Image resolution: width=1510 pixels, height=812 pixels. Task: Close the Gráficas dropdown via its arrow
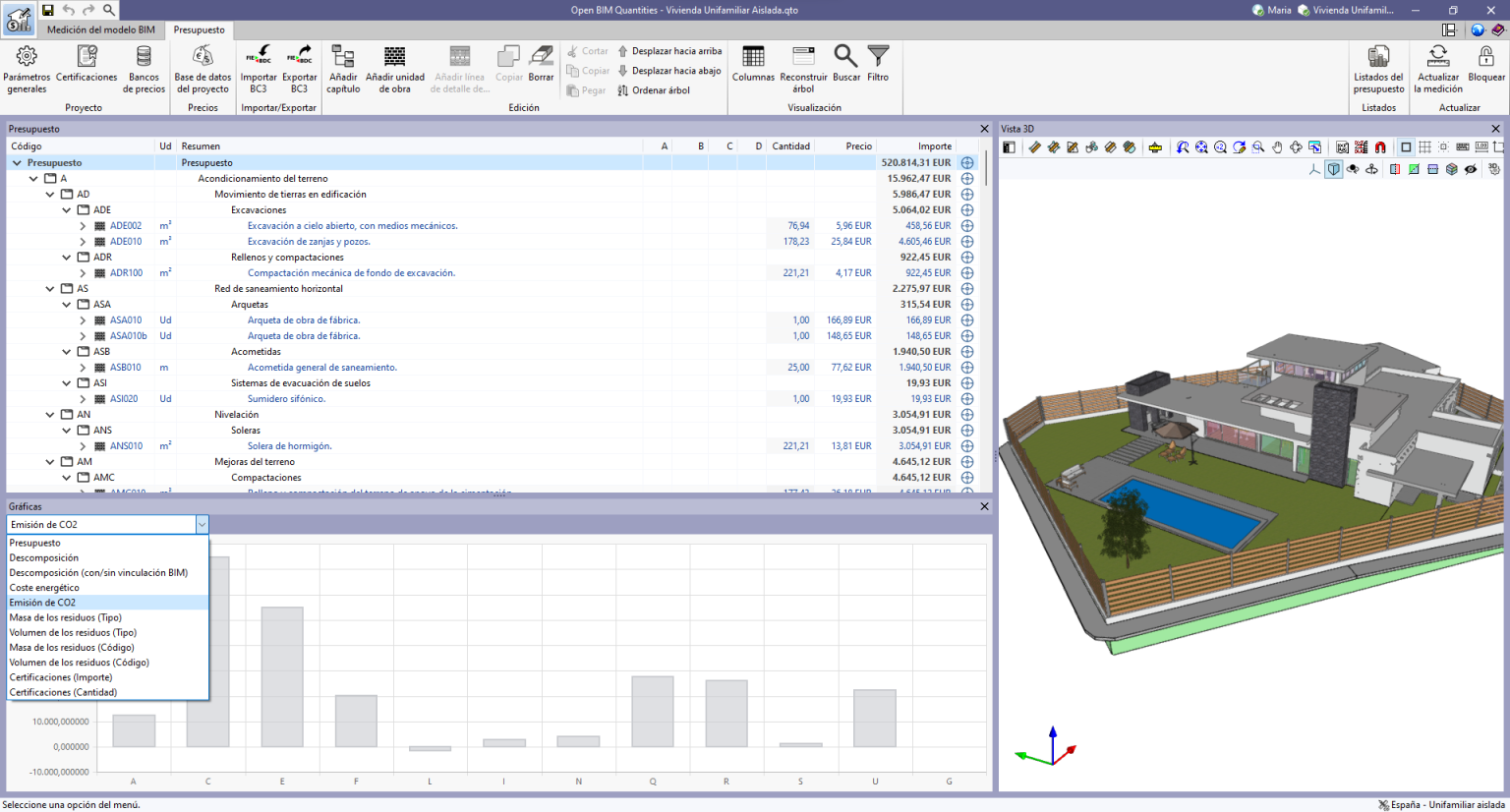[202, 525]
